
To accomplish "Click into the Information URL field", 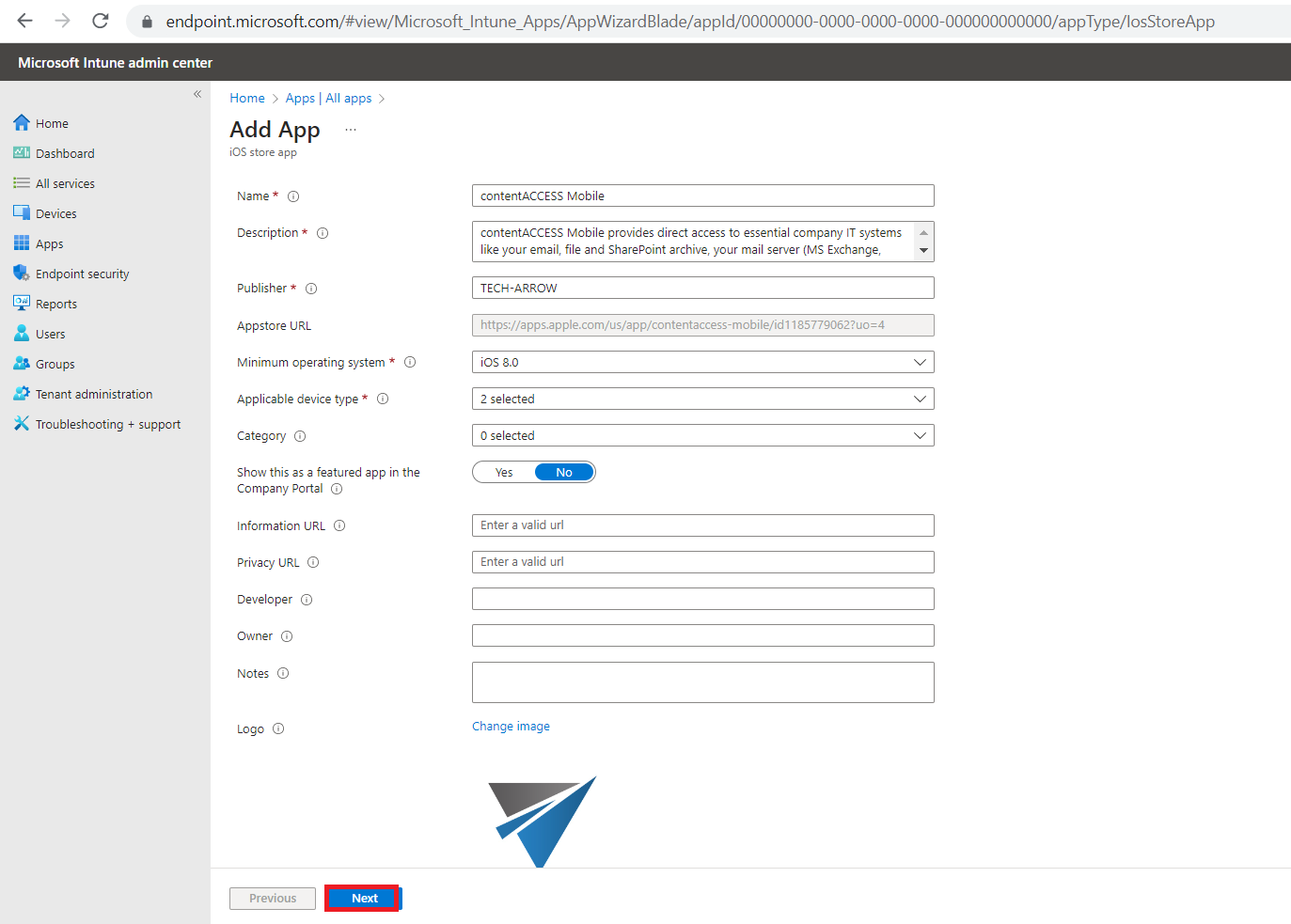I will point(702,525).
